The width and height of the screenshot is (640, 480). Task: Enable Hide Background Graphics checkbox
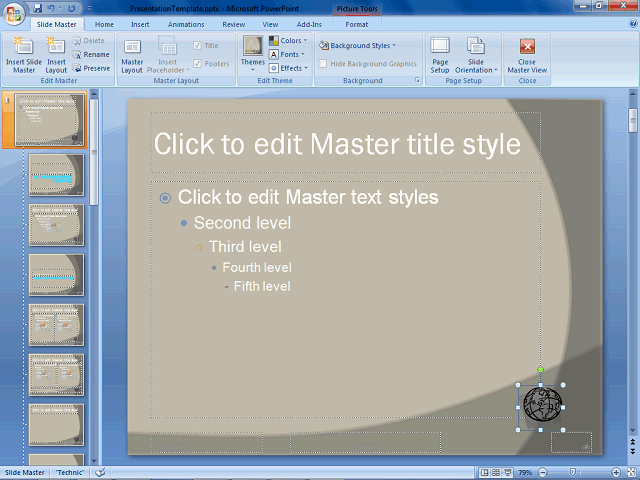[323, 63]
